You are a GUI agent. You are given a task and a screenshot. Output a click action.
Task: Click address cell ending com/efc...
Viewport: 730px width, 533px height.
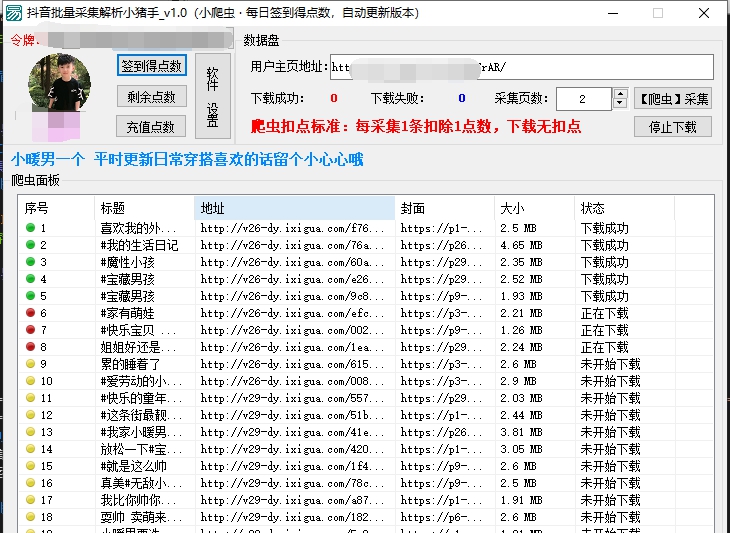point(292,313)
